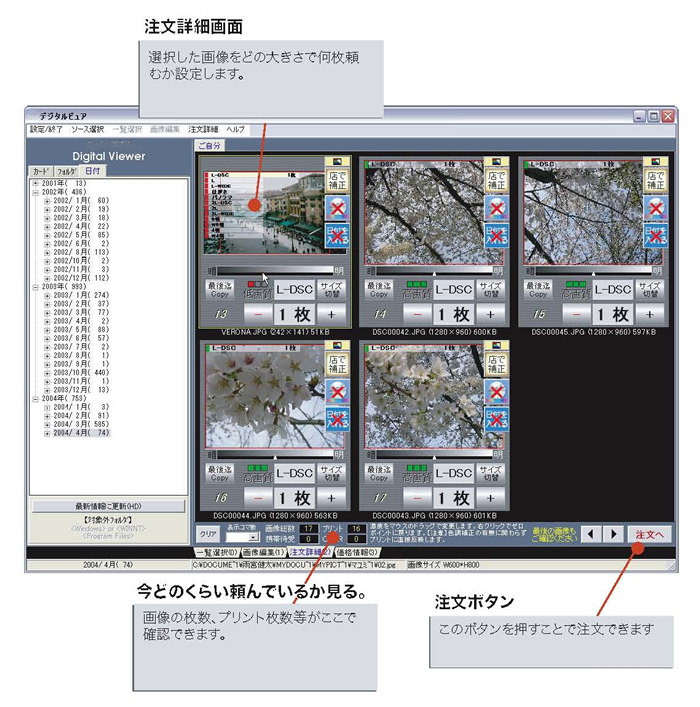Go to previous page with left arrow
This screenshot has width=700, height=707.
[x=591, y=534]
